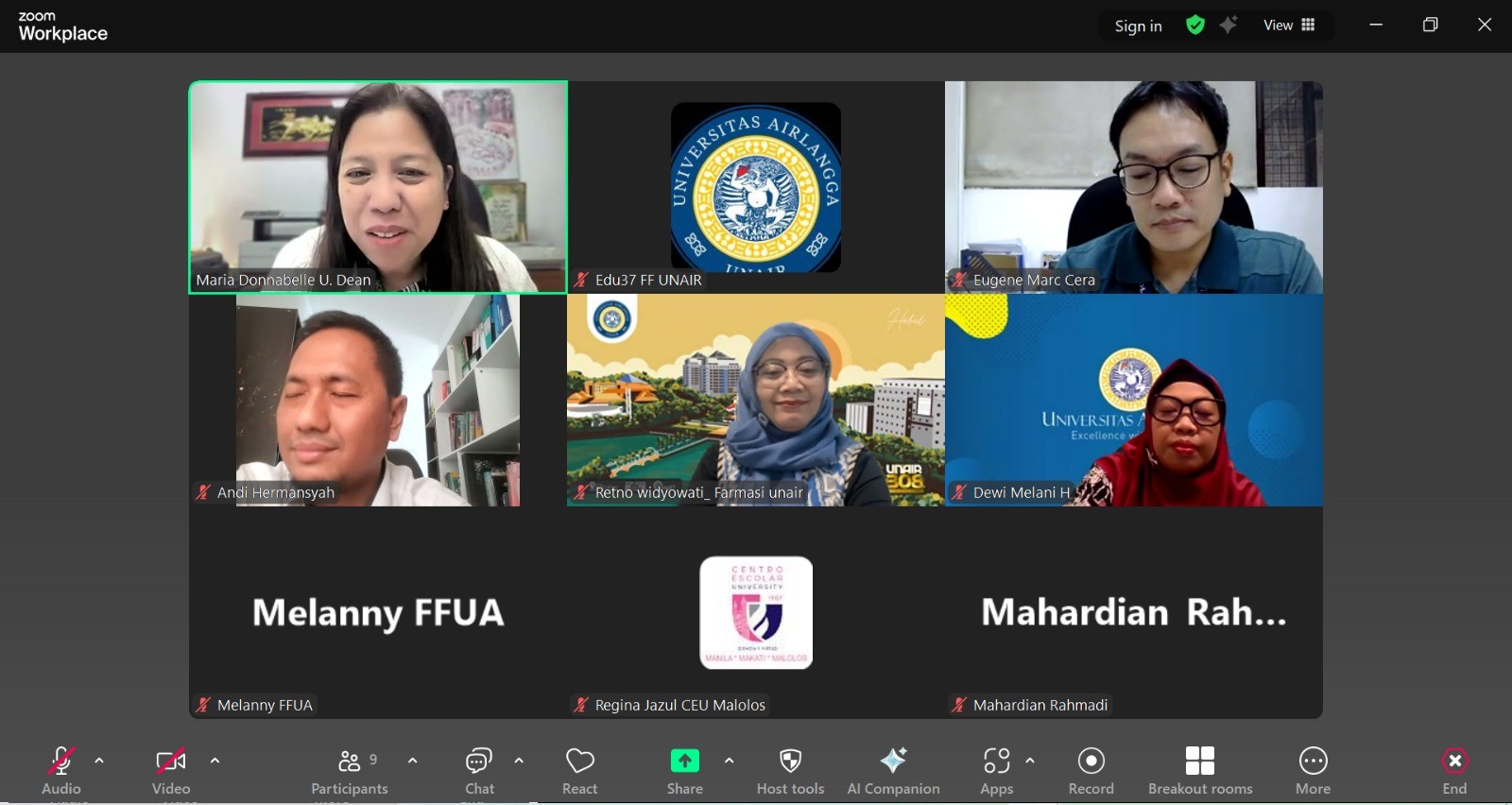Screen dimensions: 1512x805
Task: Select Andi Hermansyah's video tile
Action: (378, 400)
